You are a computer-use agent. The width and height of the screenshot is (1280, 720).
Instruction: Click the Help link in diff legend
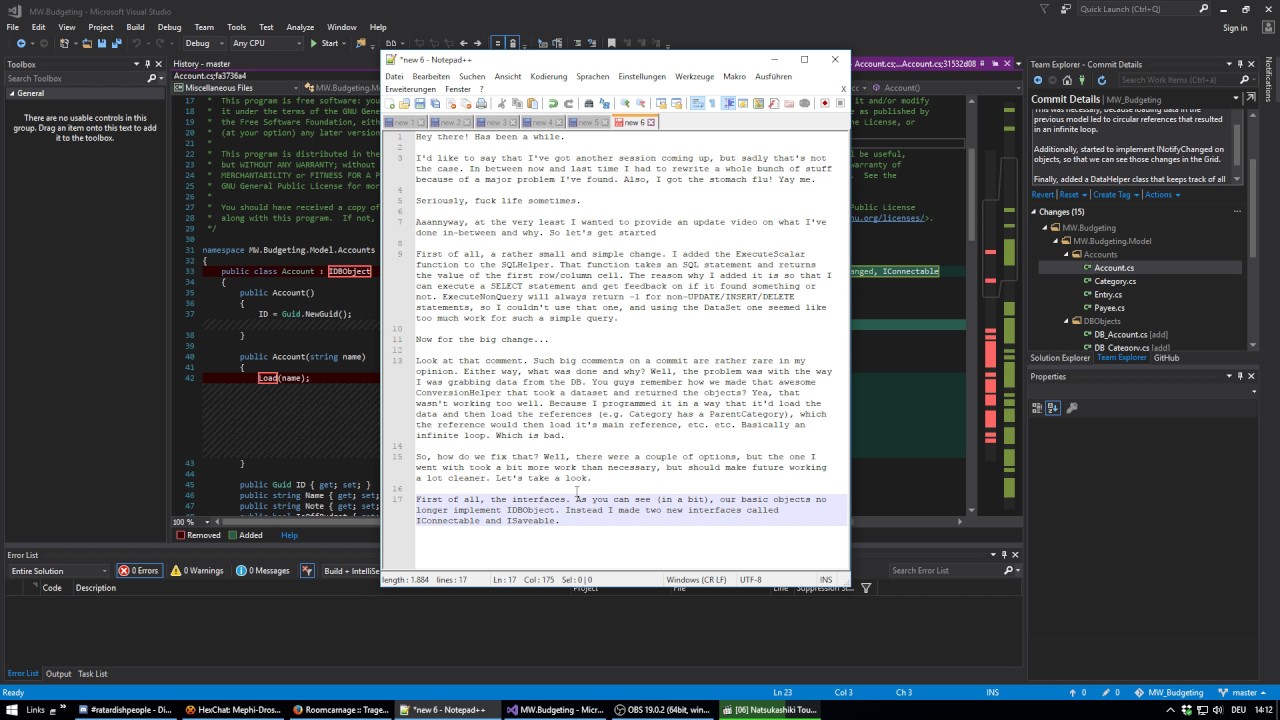coord(289,535)
